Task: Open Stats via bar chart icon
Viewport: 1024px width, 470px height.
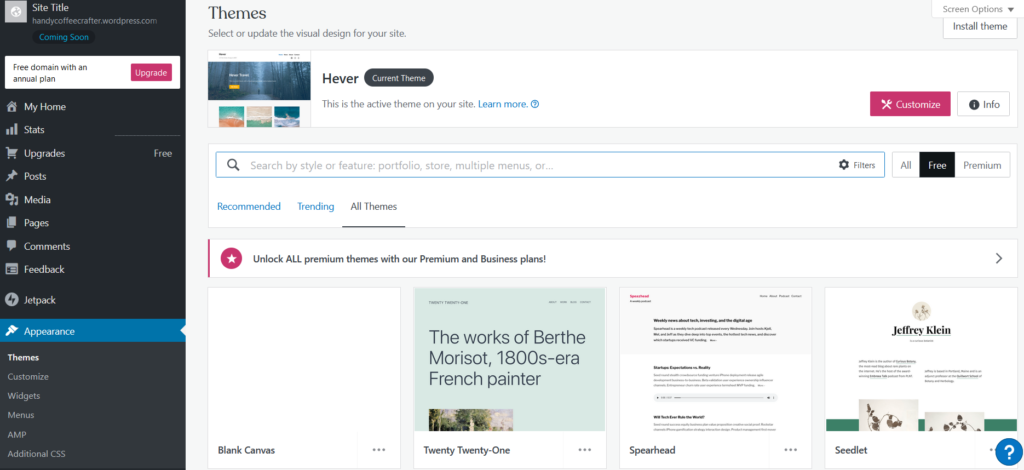Action: pyautogui.click(x=12, y=130)
